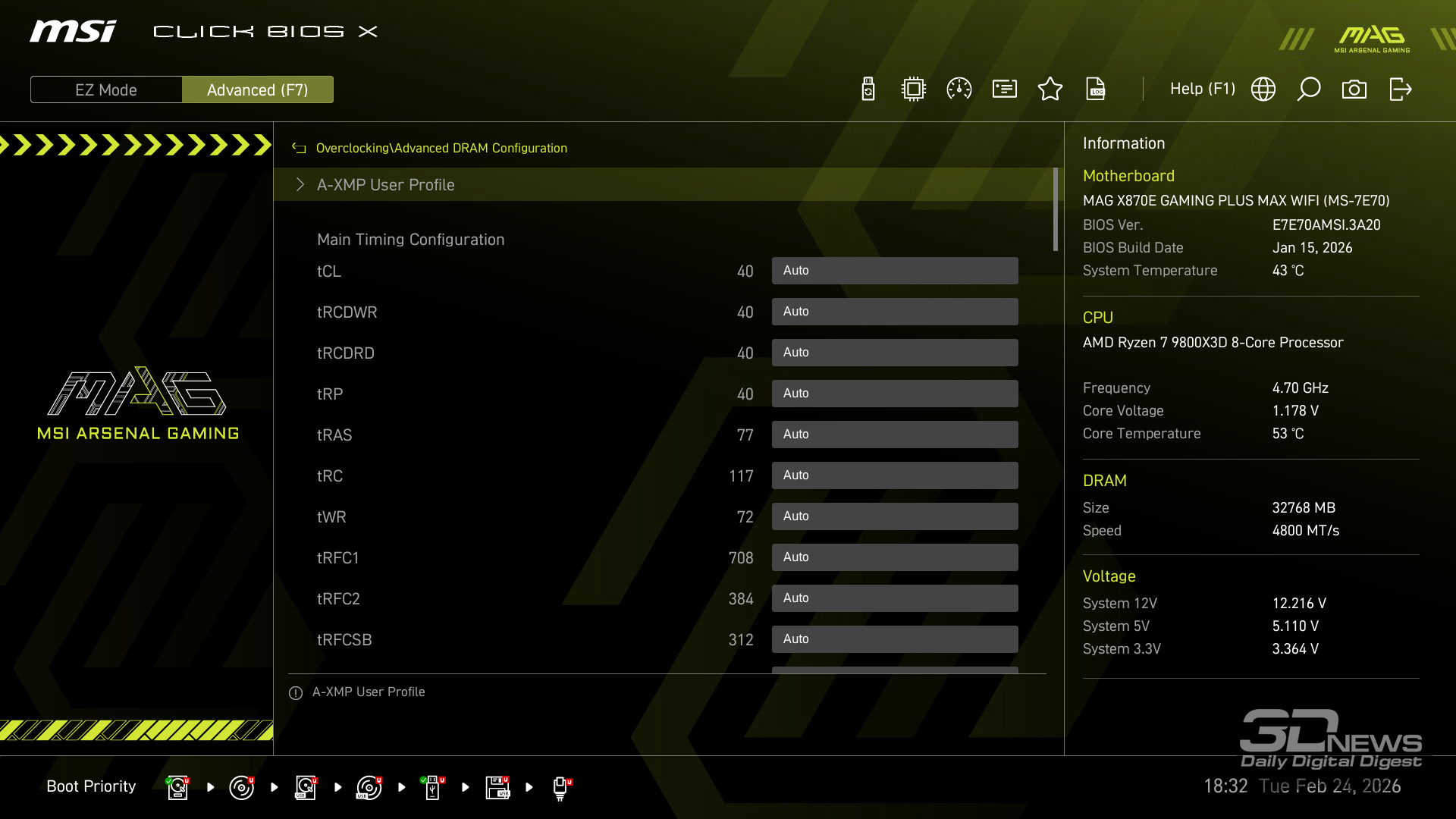Click the CPU chip icon in toolbar

point(914,89)
